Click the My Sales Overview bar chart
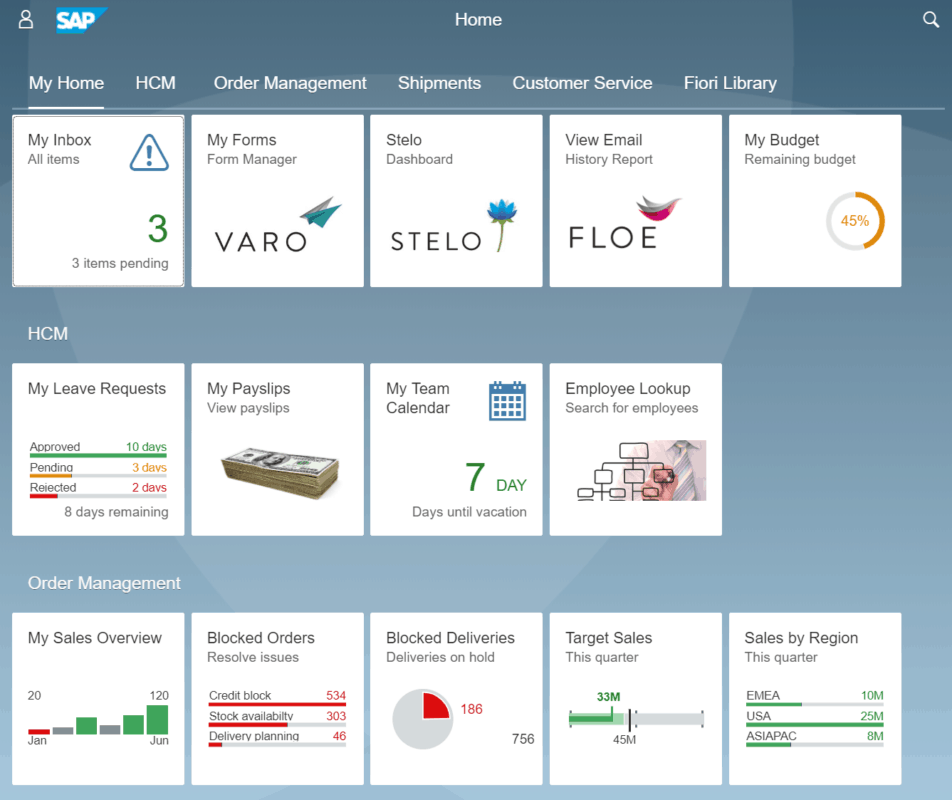Screen dimensions: 952x800 point(98,720)
